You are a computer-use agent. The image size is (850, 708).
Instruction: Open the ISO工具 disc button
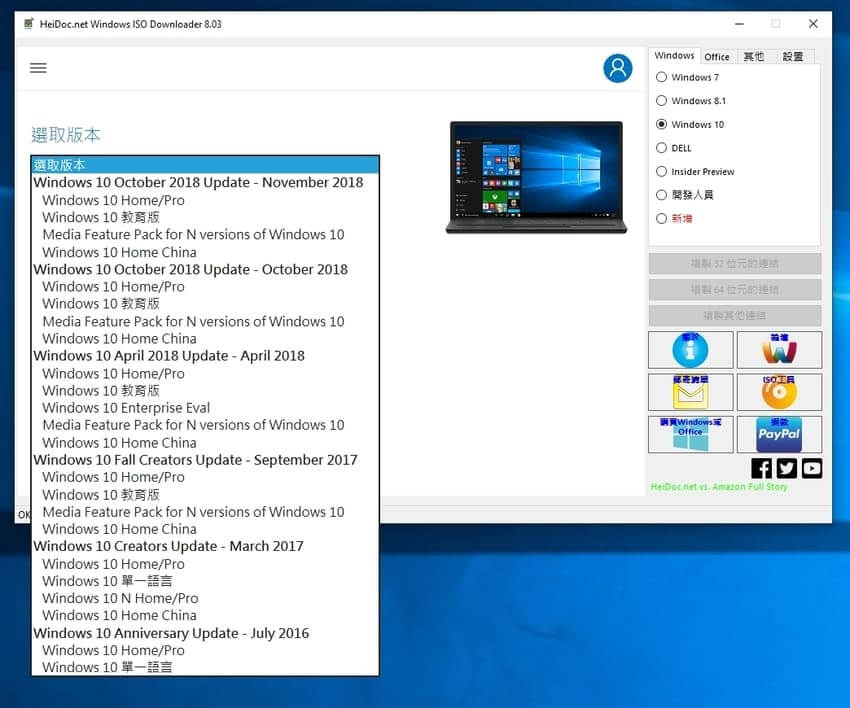[779, 392]
